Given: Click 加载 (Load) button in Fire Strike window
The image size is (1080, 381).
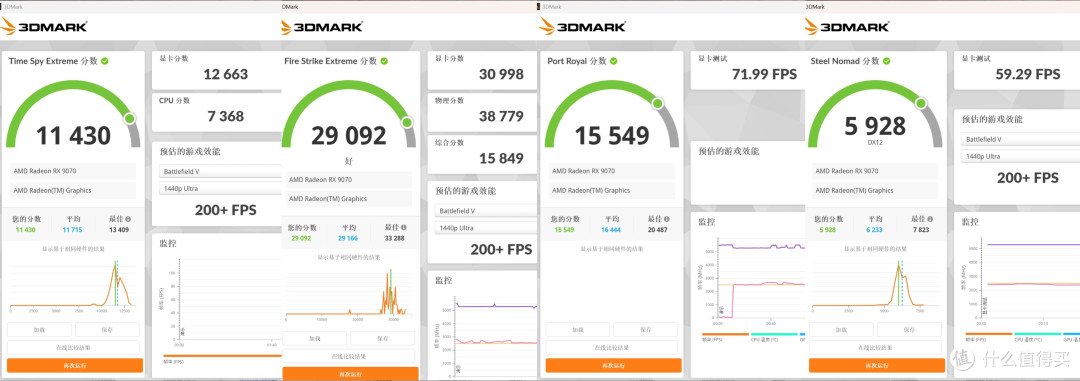Looking at the screenshot, I should (315, 339).
